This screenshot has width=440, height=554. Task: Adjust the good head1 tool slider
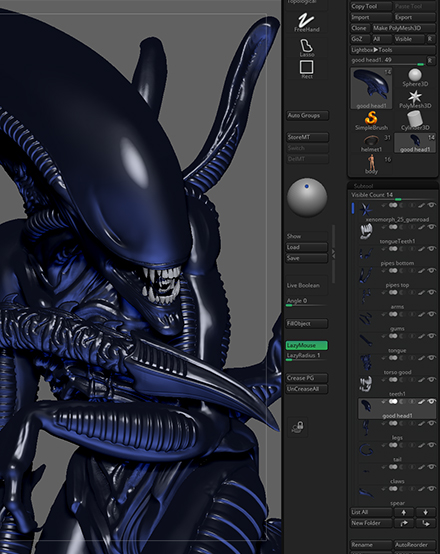pyautogui.click(x=388, y=61)
